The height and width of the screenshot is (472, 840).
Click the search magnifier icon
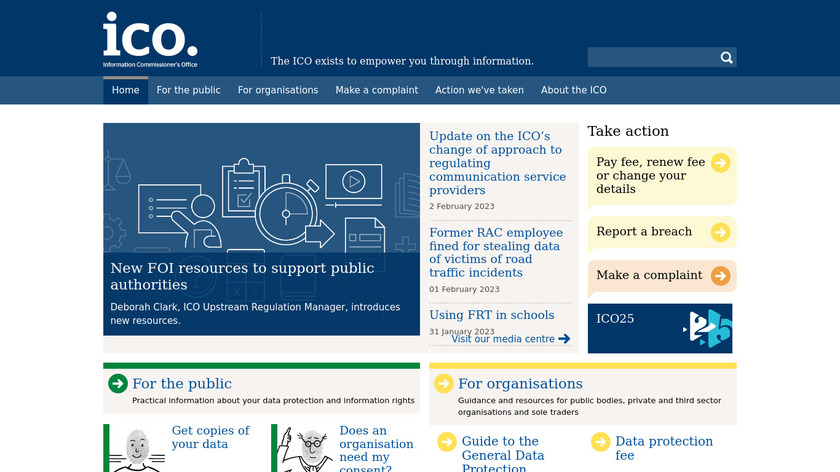tap(726, 57)
